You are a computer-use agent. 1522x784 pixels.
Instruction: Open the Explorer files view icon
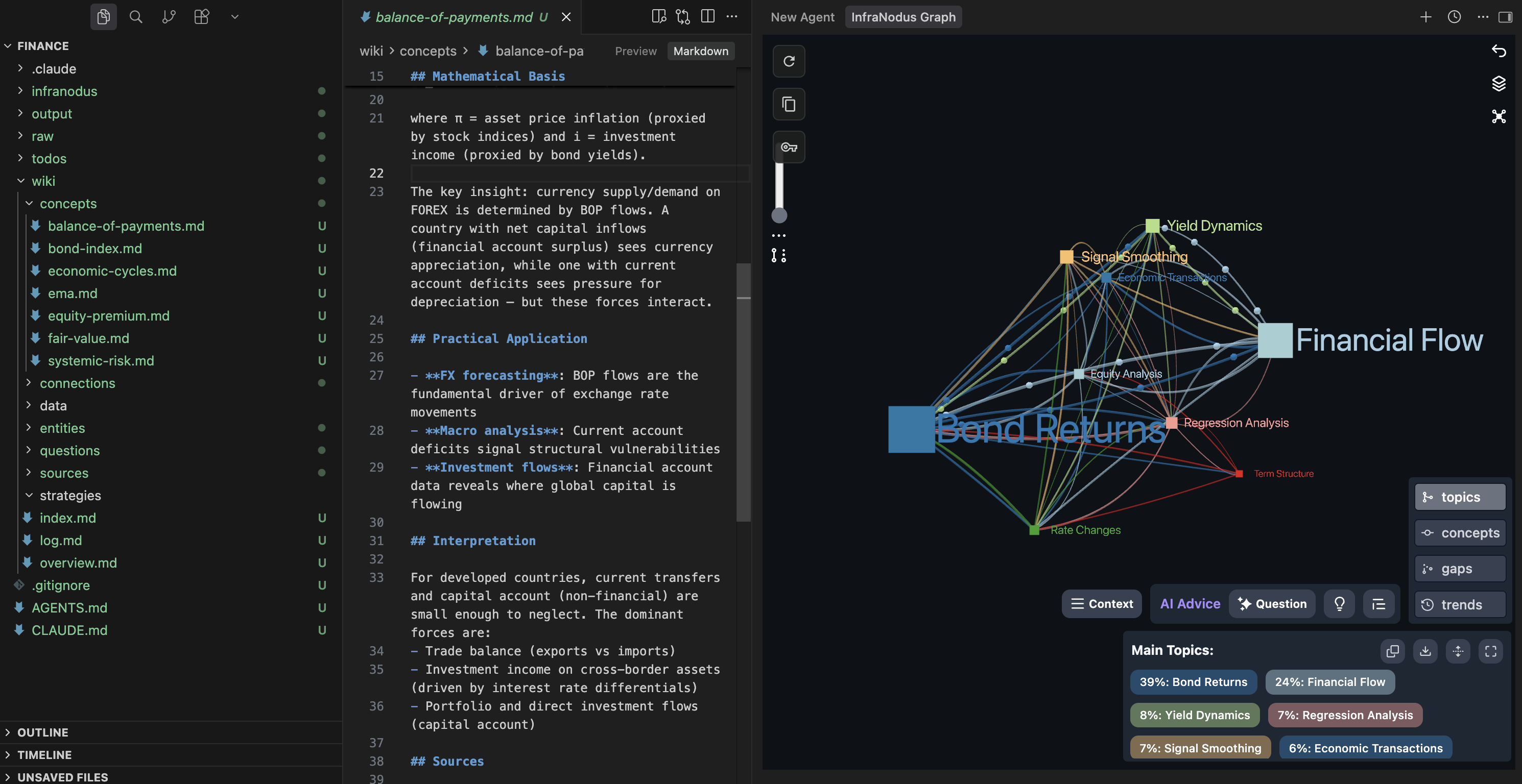tap(103, 16)
